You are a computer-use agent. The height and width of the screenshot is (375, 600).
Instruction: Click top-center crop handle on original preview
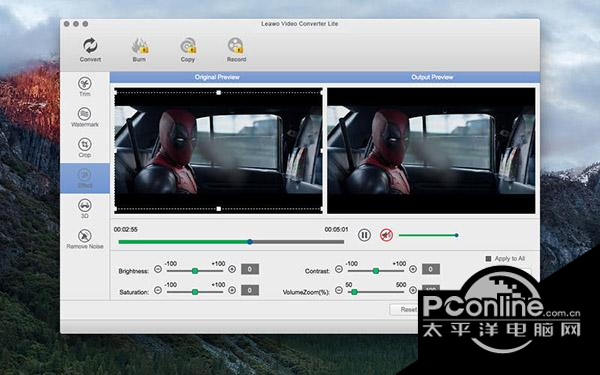click(x=218, y=93)
